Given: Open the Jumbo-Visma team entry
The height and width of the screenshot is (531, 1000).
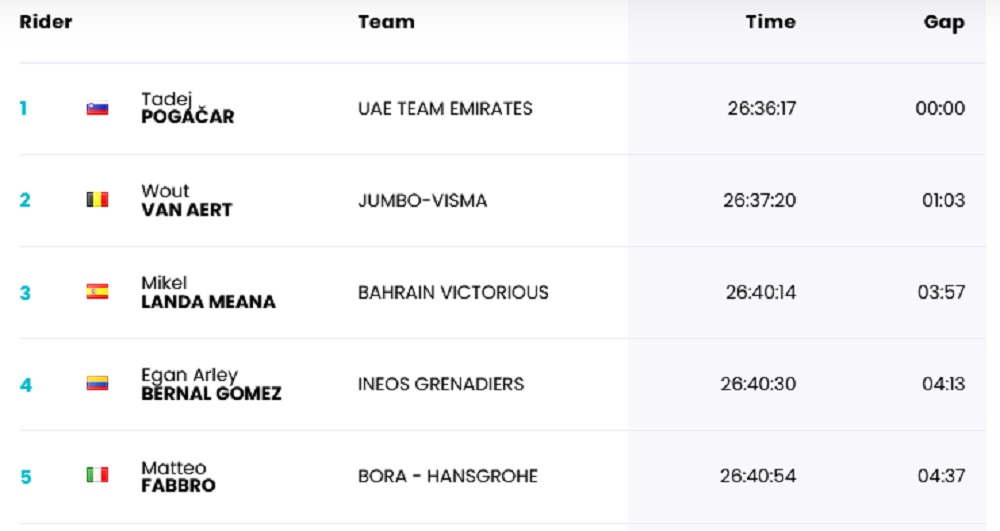Looking at the screenshot, I should pyautogui.click(x=422, y=200).
